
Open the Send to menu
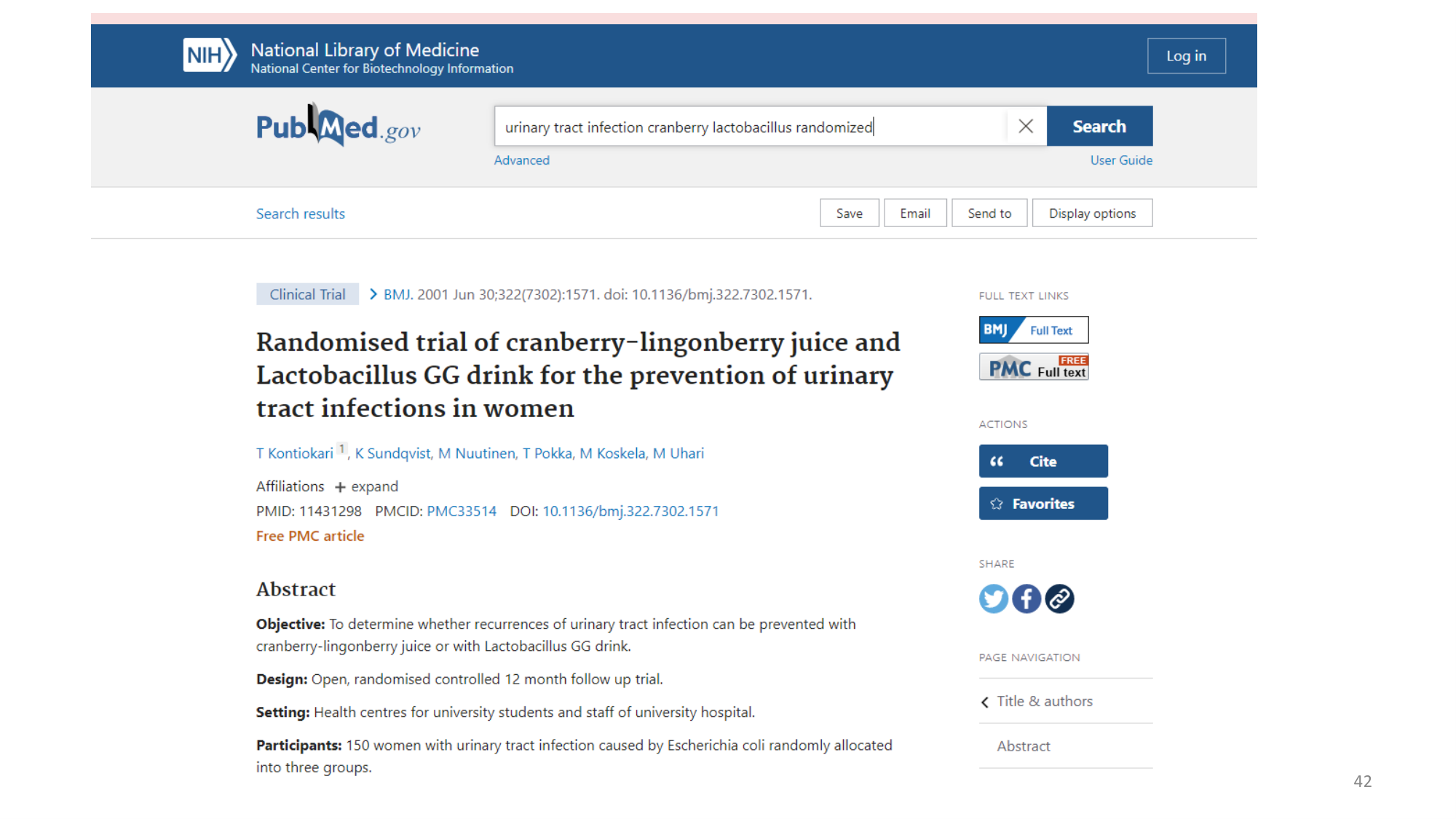[989, 213]
